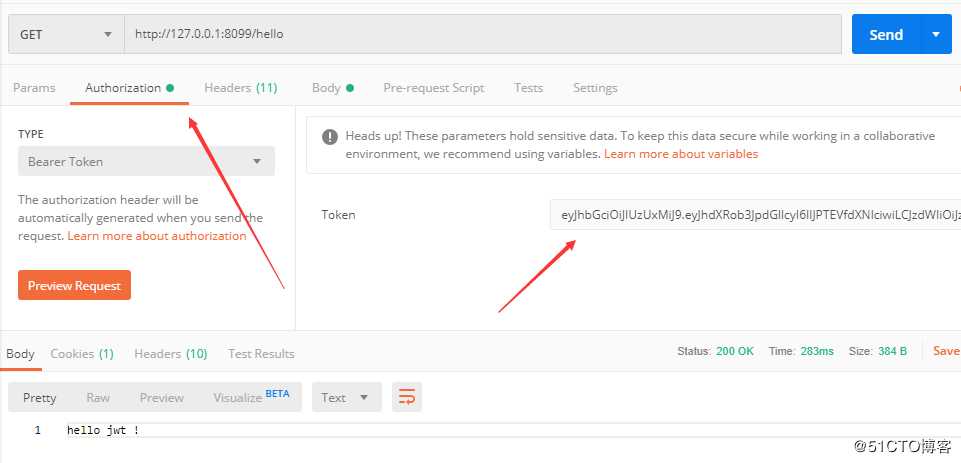Viewport: 961px width, 463px height.
Task: Open the request Headers (11) tab
Action: click(241, 88)
